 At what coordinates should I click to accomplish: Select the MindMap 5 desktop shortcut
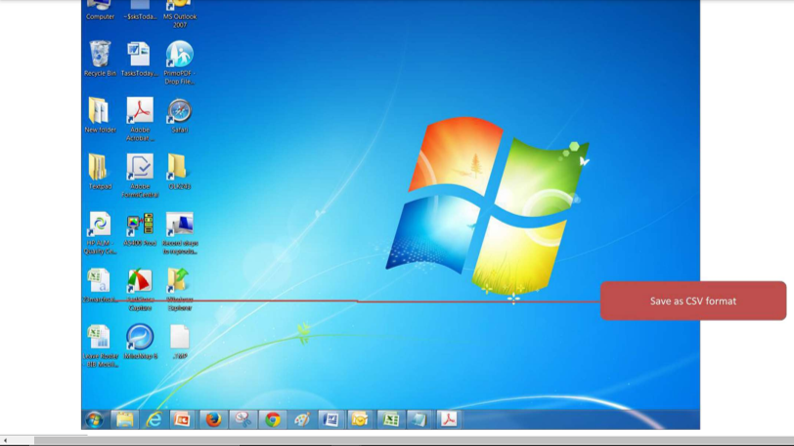pyautogui.click(x=140, y=342)
